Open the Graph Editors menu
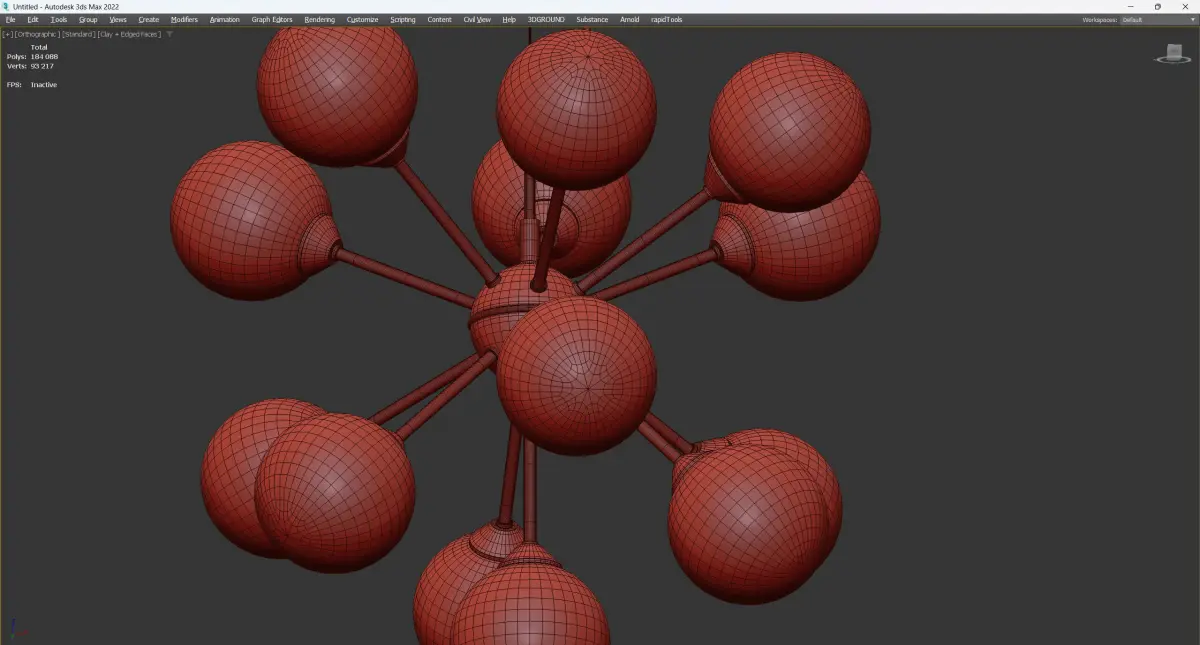The width and height of the screenshot is (1200, 645). pos(272,19)
